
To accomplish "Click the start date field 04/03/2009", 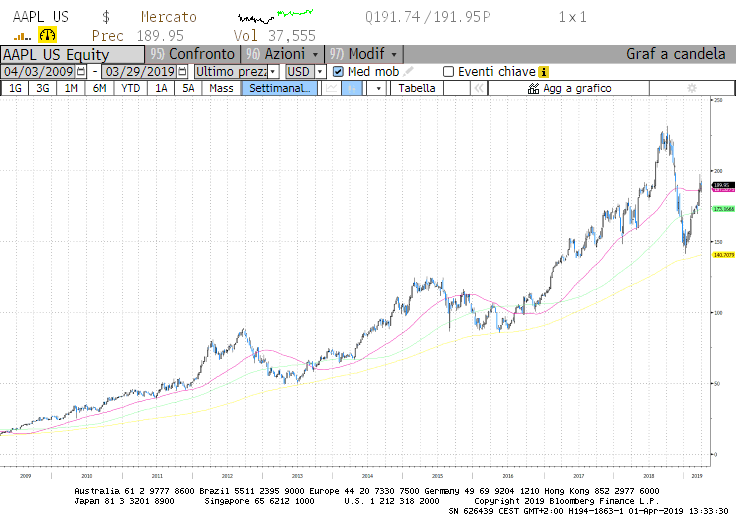I will 44,72.
